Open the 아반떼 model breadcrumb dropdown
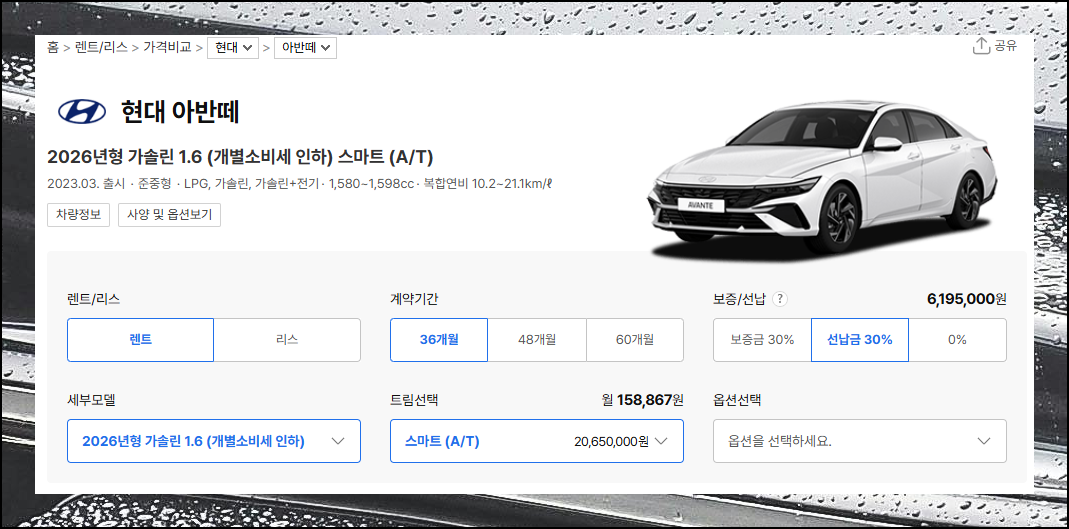This screenshot has width=1069, height=529. [305, 48]
